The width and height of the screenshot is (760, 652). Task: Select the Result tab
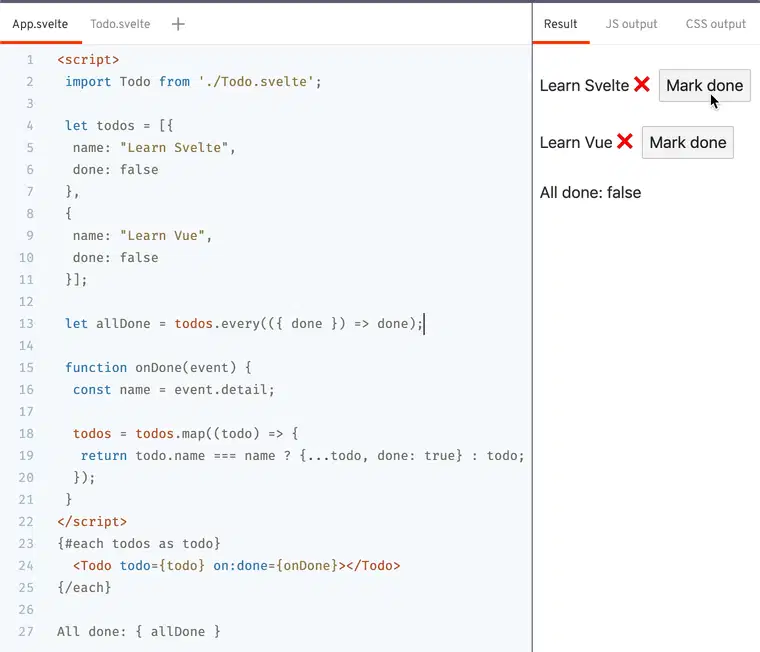[560, 24]
